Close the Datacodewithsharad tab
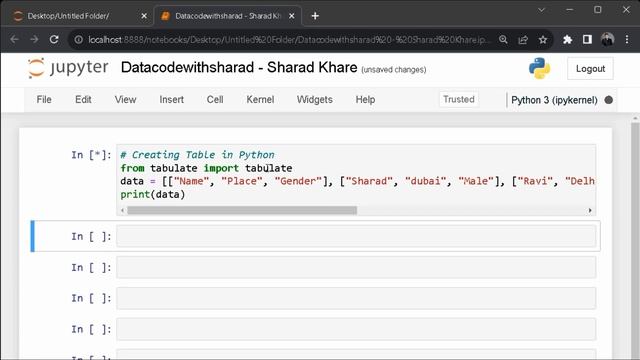The width and height of the screenshot is (640, 360). pyautogui.click(x=291, y=16)
